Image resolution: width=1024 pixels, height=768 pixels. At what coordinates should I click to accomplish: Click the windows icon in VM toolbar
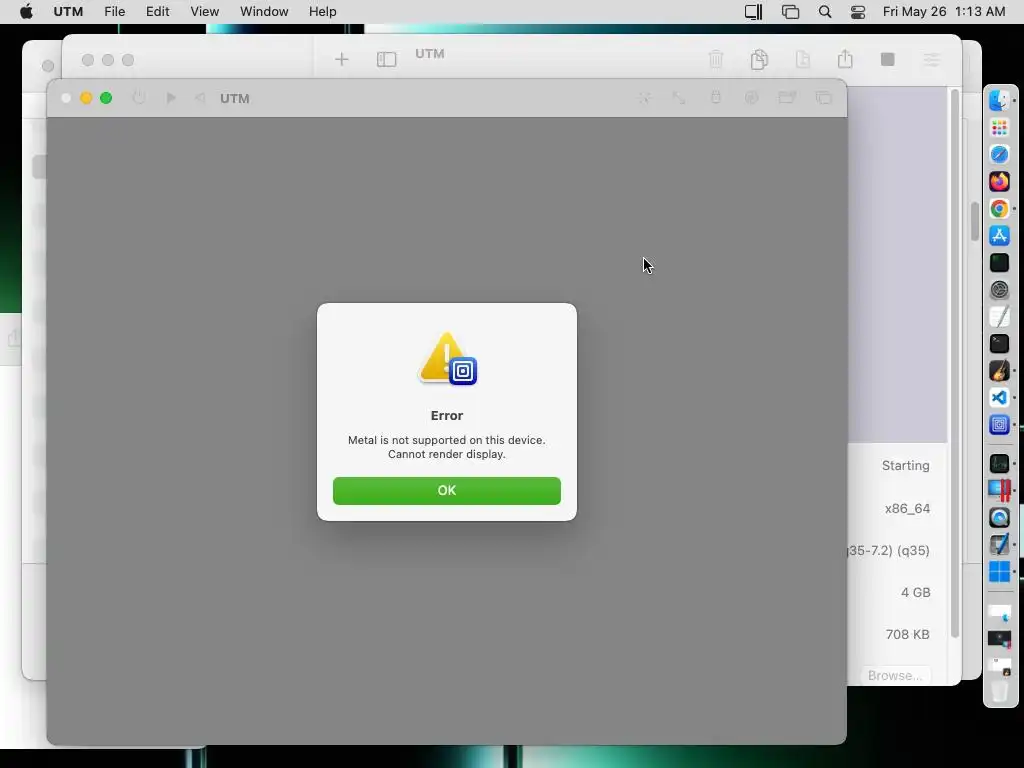[x=824, y=98]
